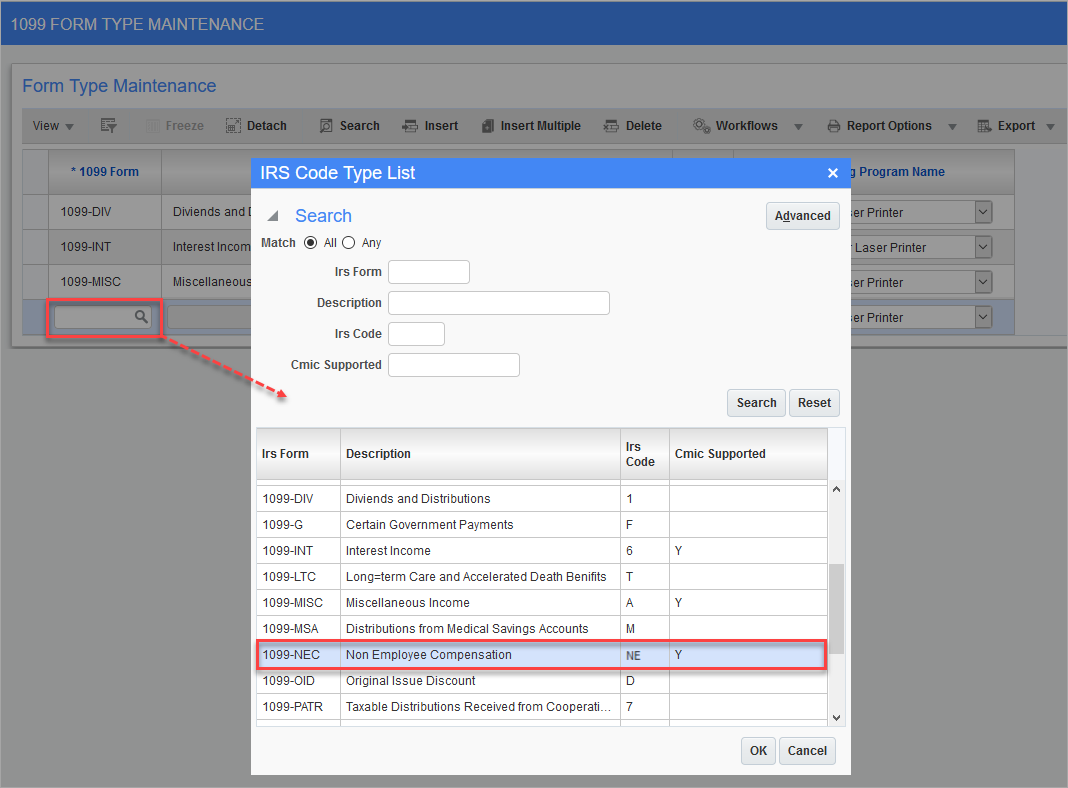Select the 1099-G Certain Government Payments row
The image size is (1068, 788).
tap(541, 524)
